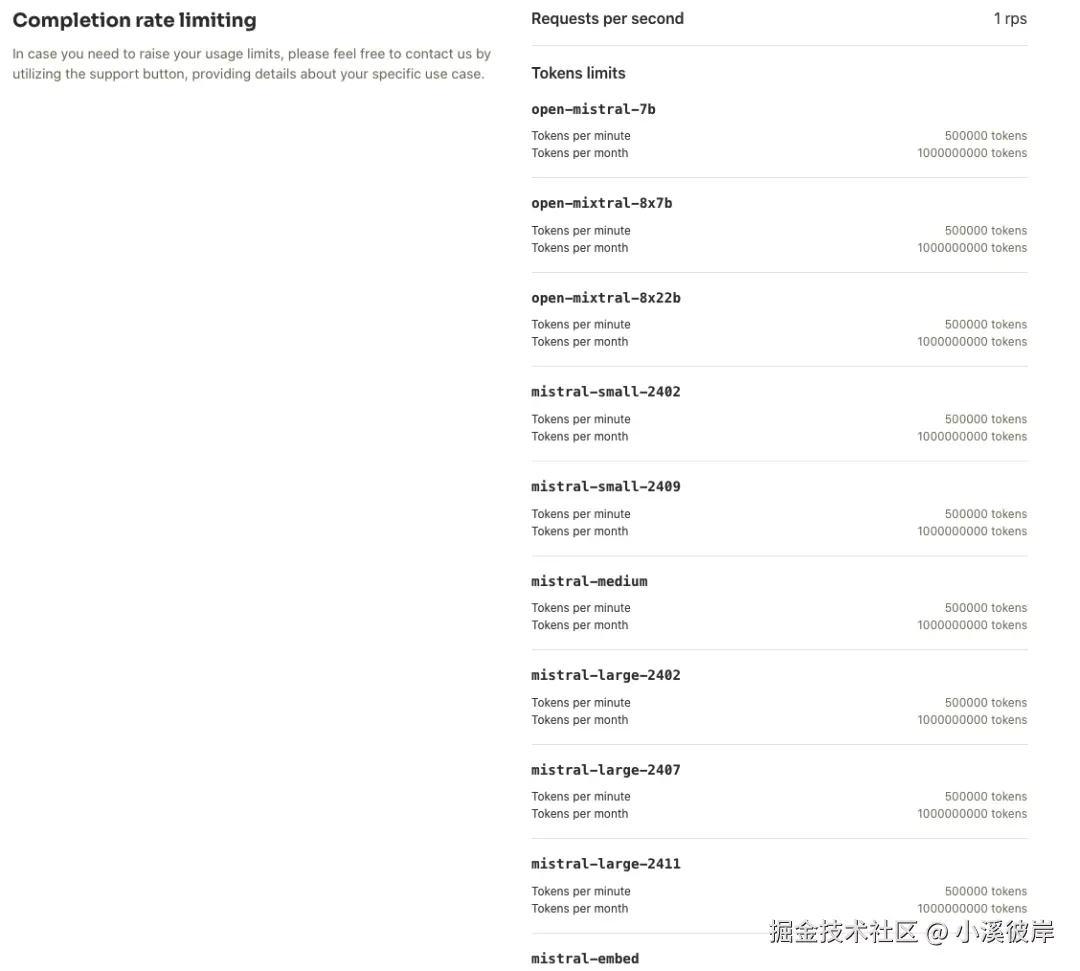Select the mistral-medium model name
1080x971 pixels.
click(589, 581)
